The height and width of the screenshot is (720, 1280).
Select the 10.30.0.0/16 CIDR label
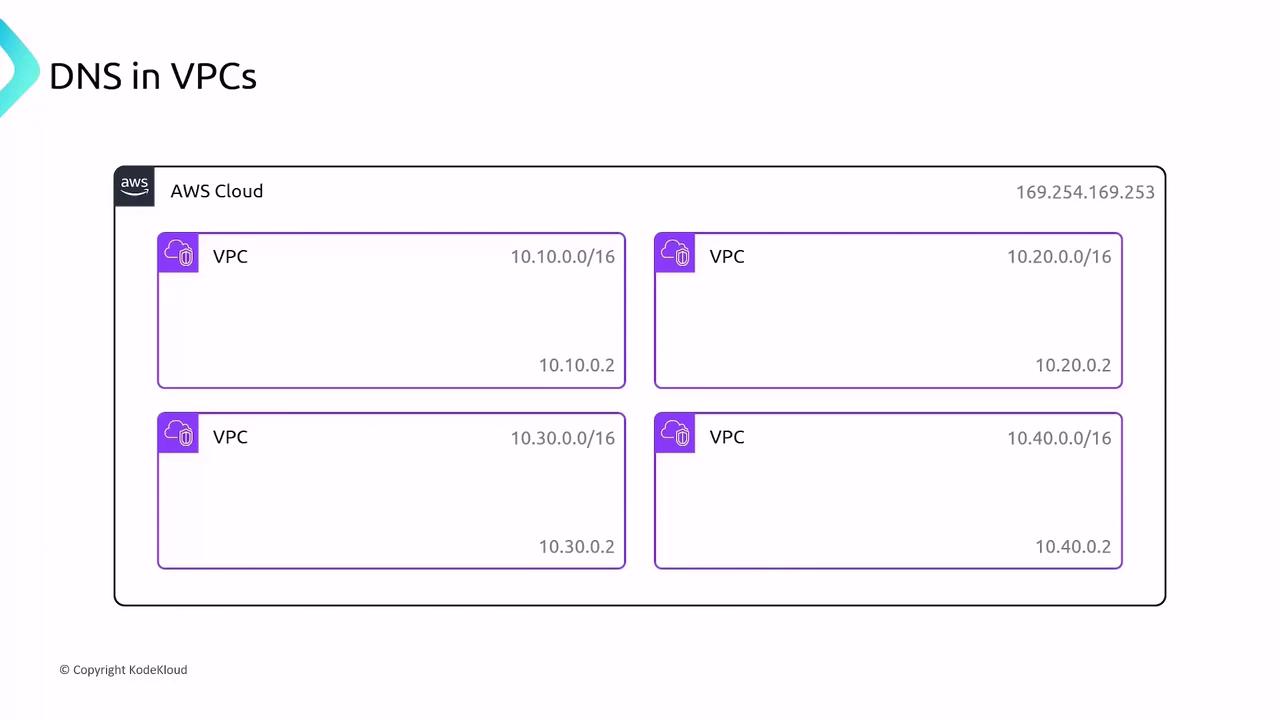click(x=562, y=438)
